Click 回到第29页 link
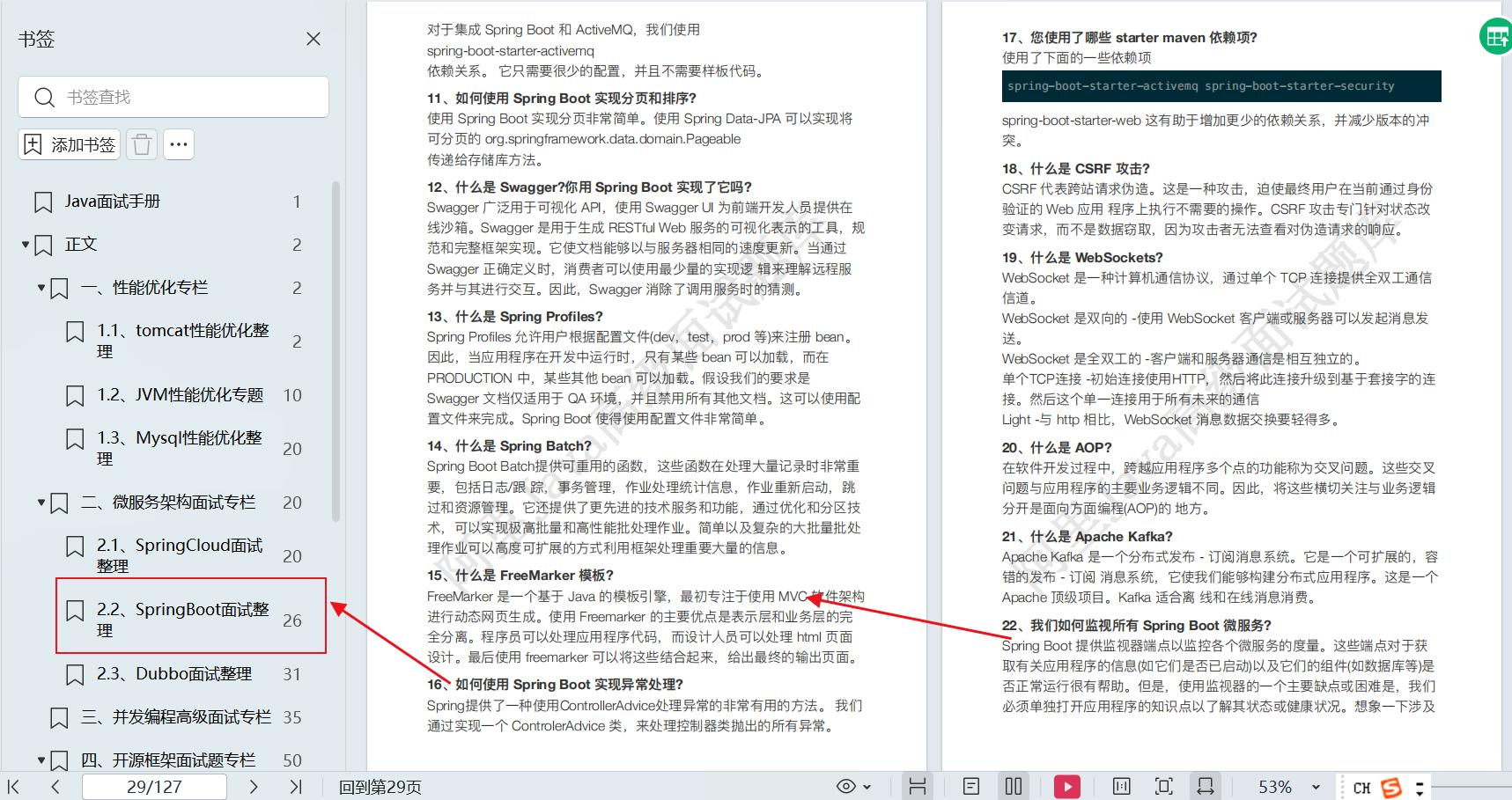This screenshot has width=1512, height=800. (x=380, y=787)
